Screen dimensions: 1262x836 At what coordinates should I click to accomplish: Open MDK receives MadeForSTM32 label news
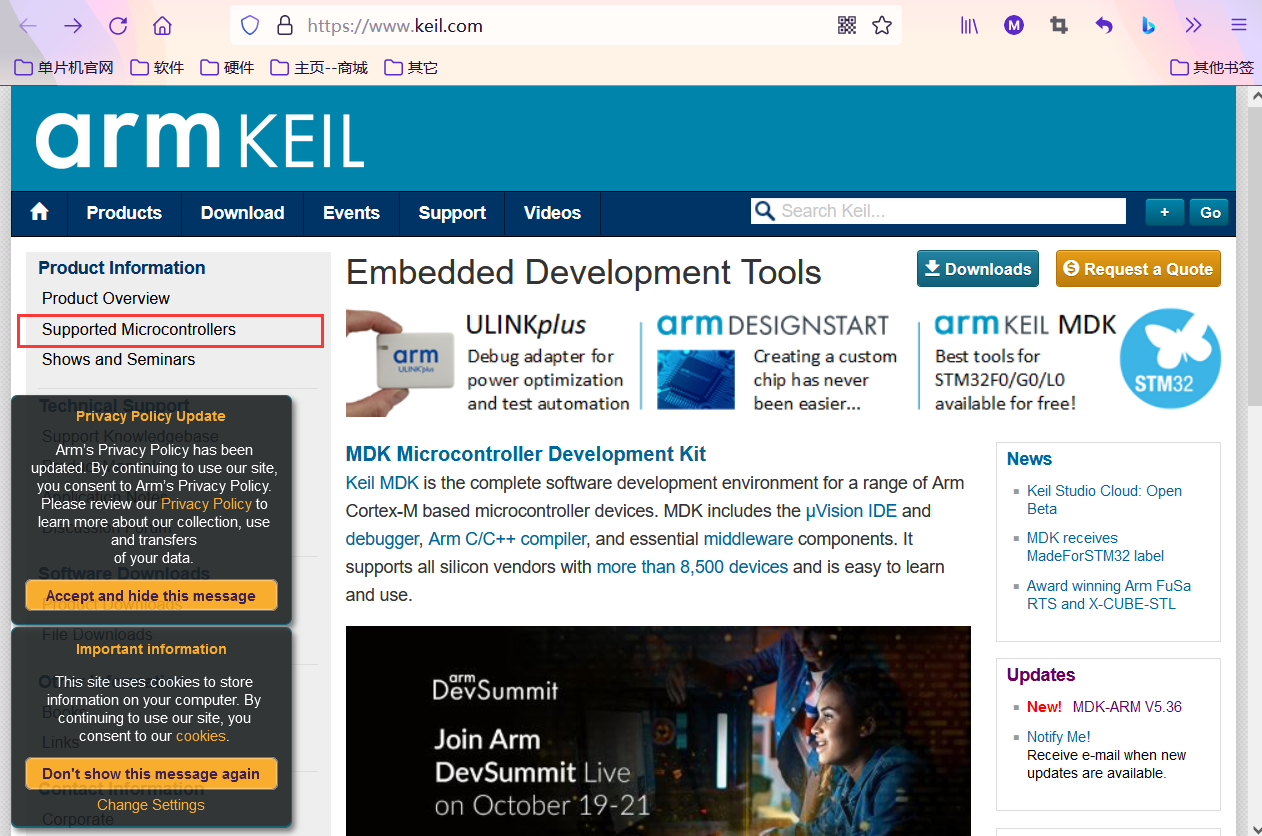[x=1095, y=547]
